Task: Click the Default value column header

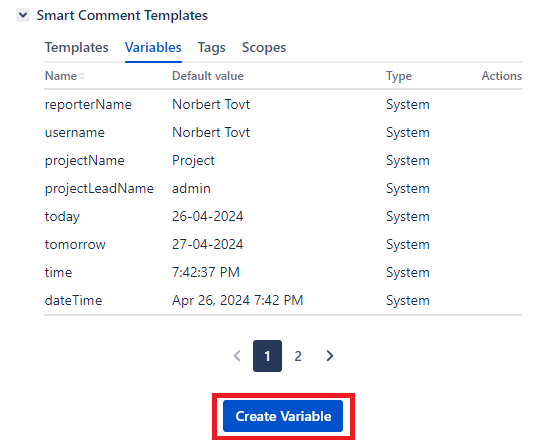Action: coord(208,76)
